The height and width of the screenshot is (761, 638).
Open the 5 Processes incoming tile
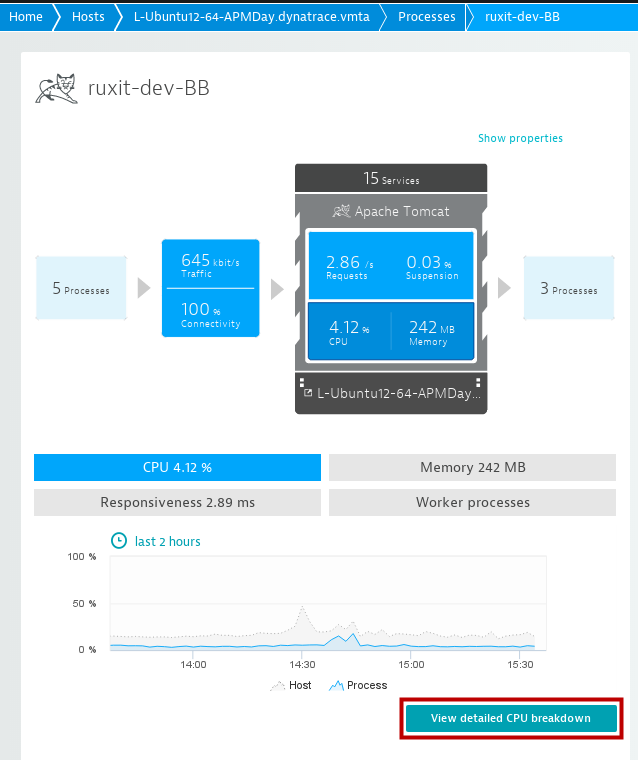click(x=81, y=288)
